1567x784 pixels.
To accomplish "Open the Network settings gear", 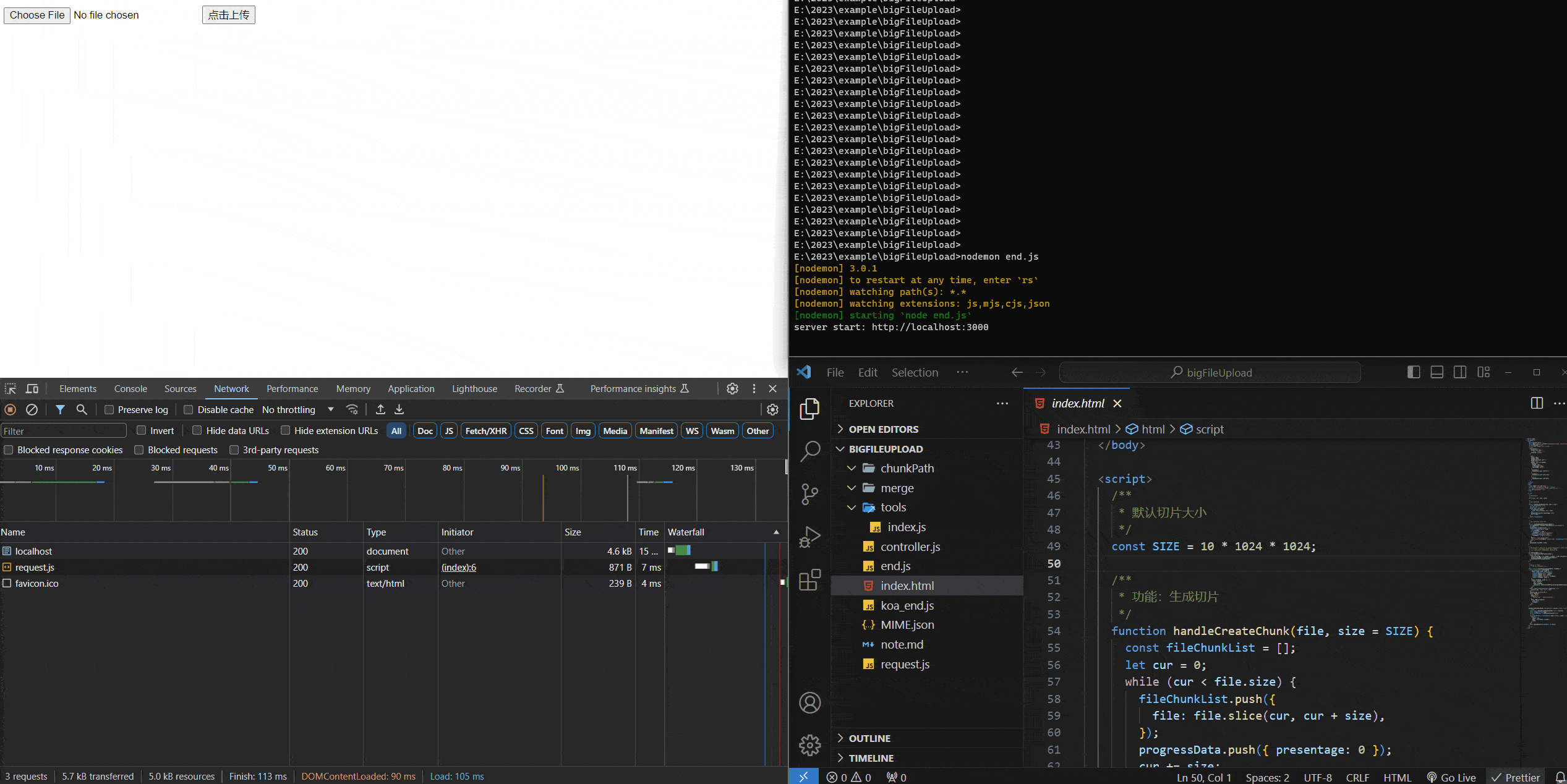I will pos(772,409).
